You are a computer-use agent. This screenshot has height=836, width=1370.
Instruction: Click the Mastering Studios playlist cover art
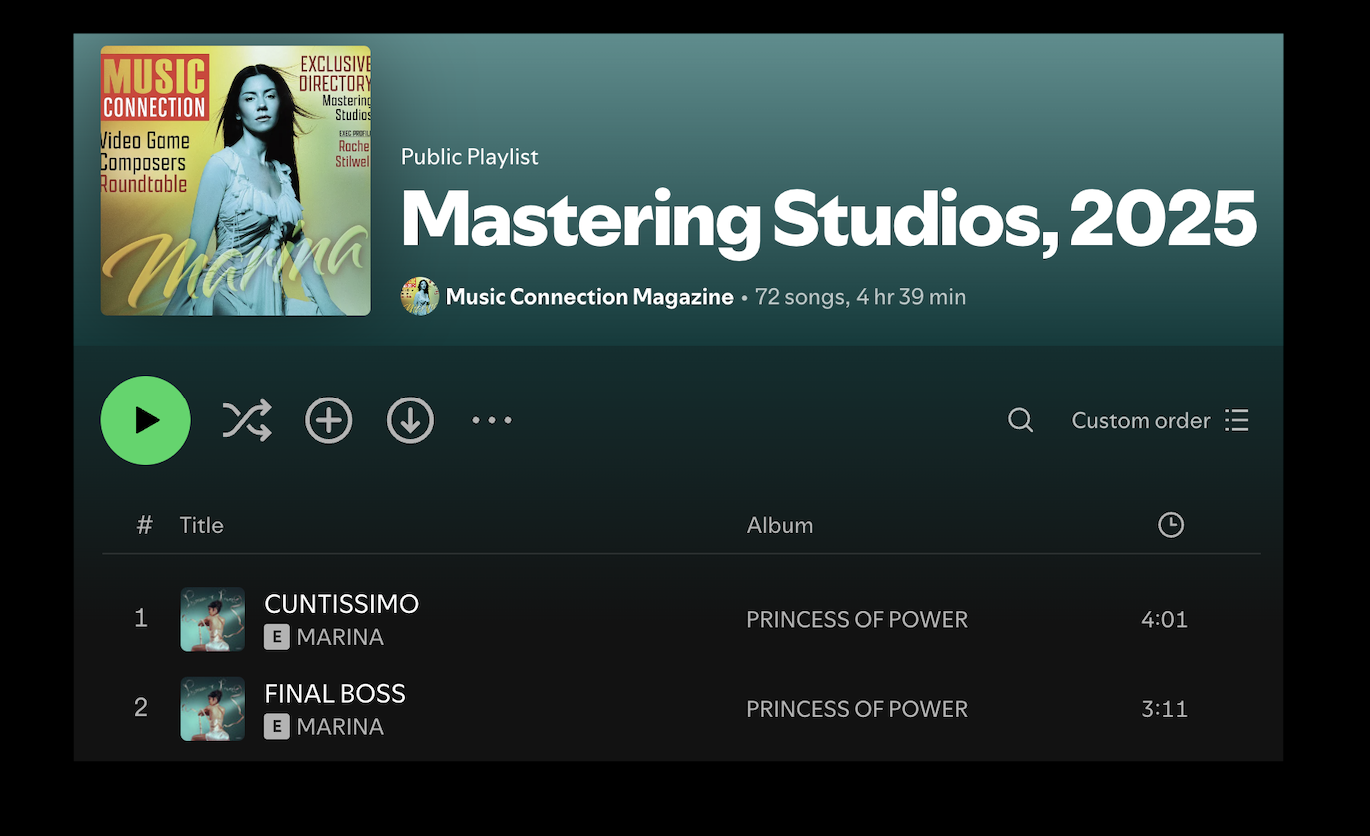click(236, 181)
